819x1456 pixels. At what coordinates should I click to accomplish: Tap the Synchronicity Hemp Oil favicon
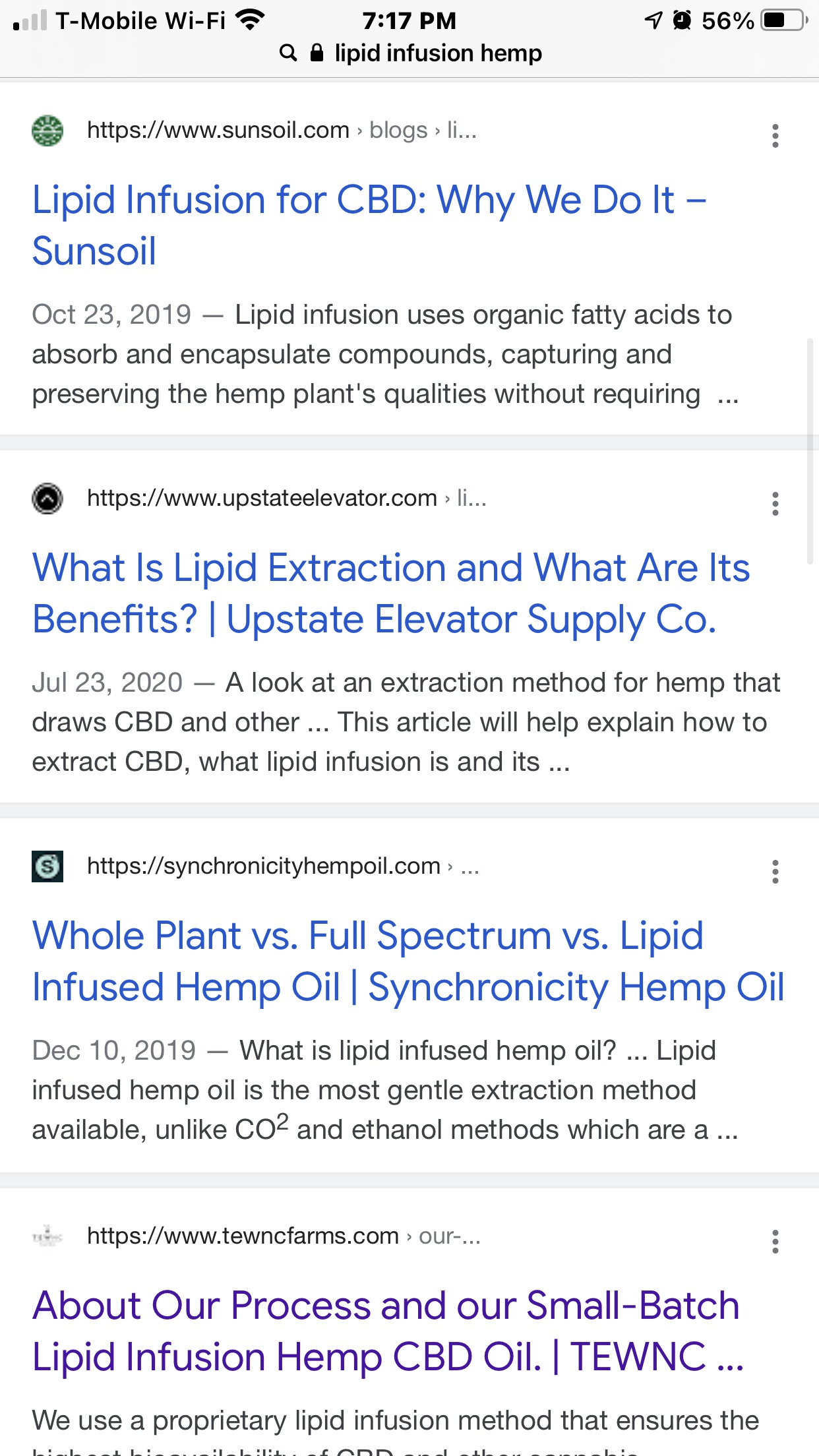click(47, 866)
